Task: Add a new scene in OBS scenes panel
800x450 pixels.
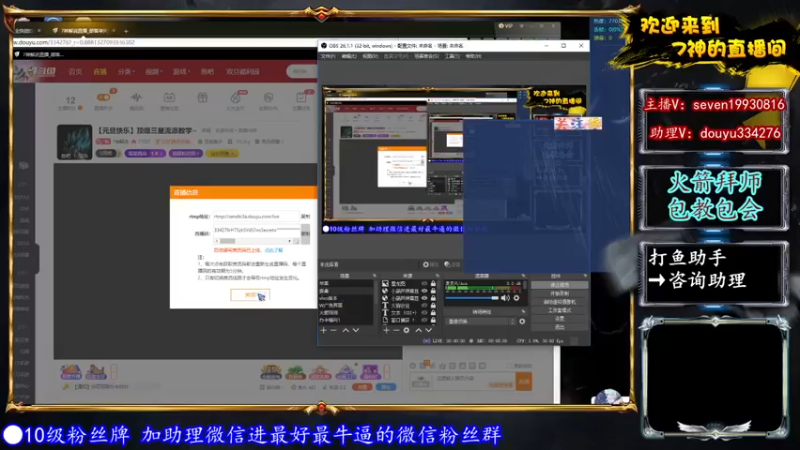Action: 323,330
